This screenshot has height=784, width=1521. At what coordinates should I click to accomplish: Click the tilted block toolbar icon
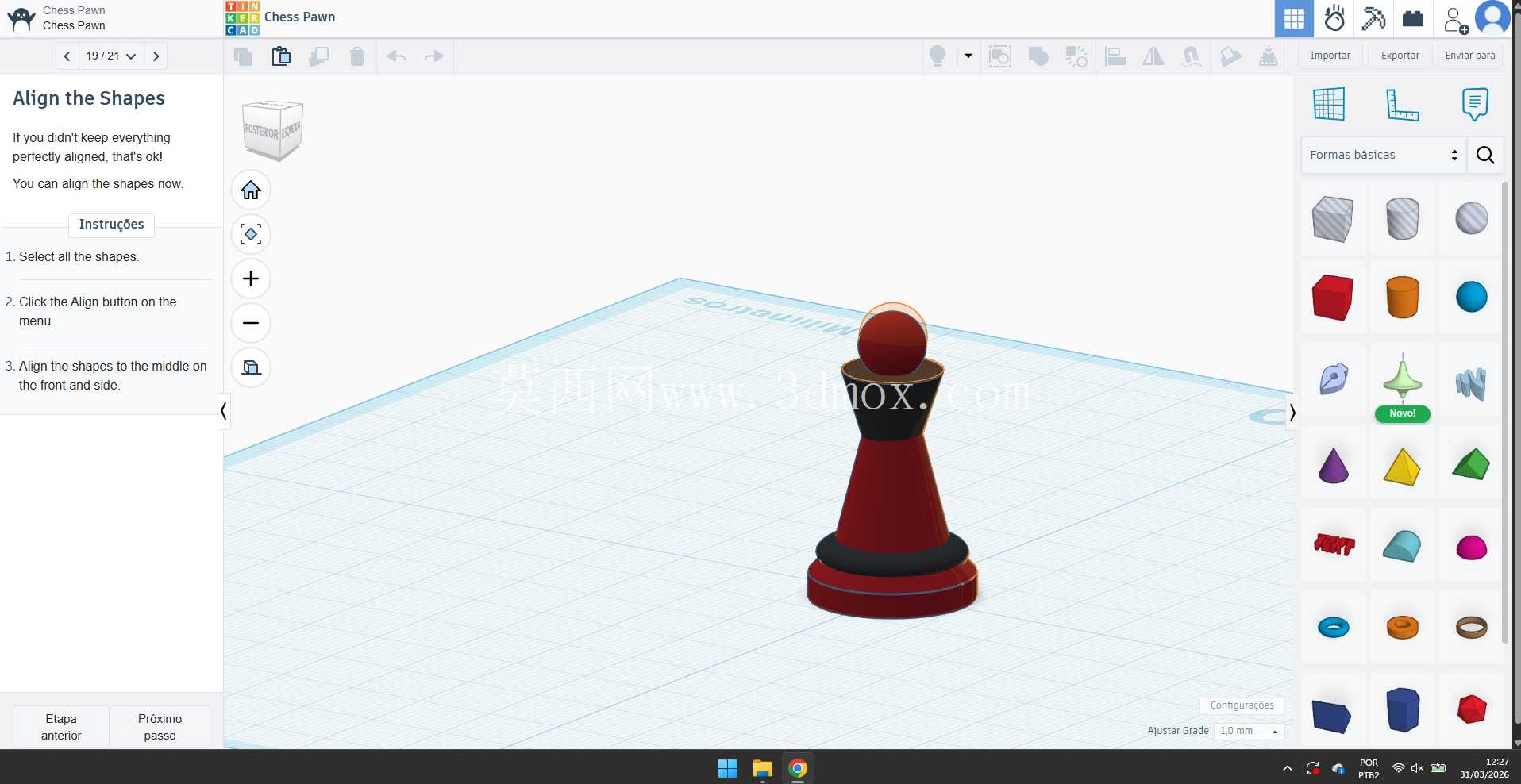pyautogui.click(x=1230, y=56)
